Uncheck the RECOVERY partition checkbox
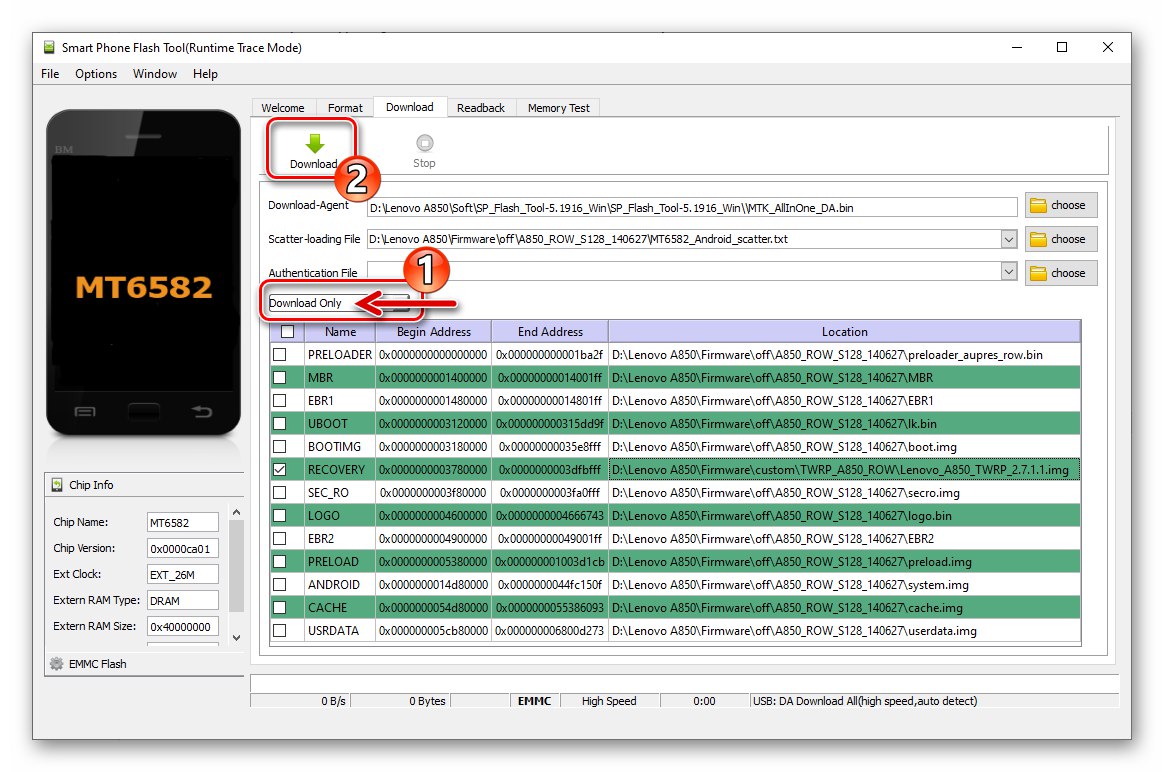The width and height of the screenshot is (1164, 772). [280, 470]
